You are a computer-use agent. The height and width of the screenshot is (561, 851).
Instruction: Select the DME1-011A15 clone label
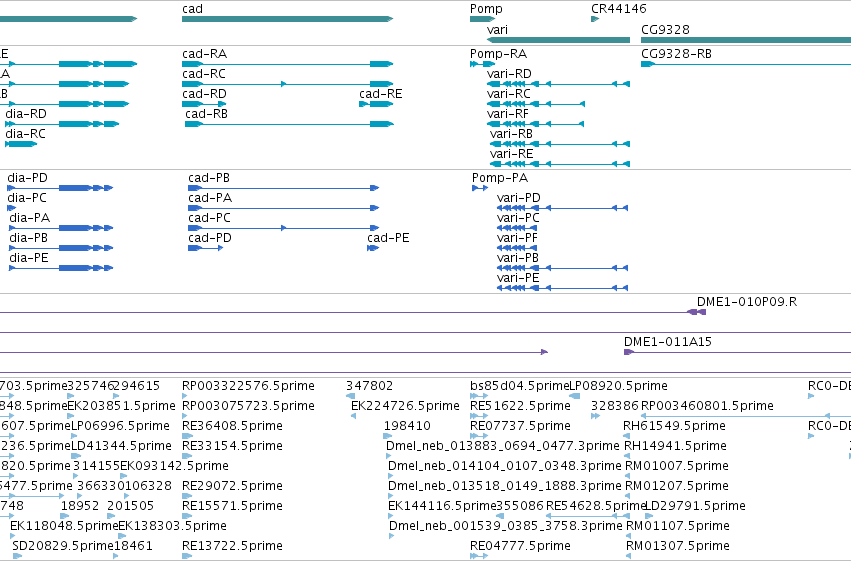pos(668,342)
